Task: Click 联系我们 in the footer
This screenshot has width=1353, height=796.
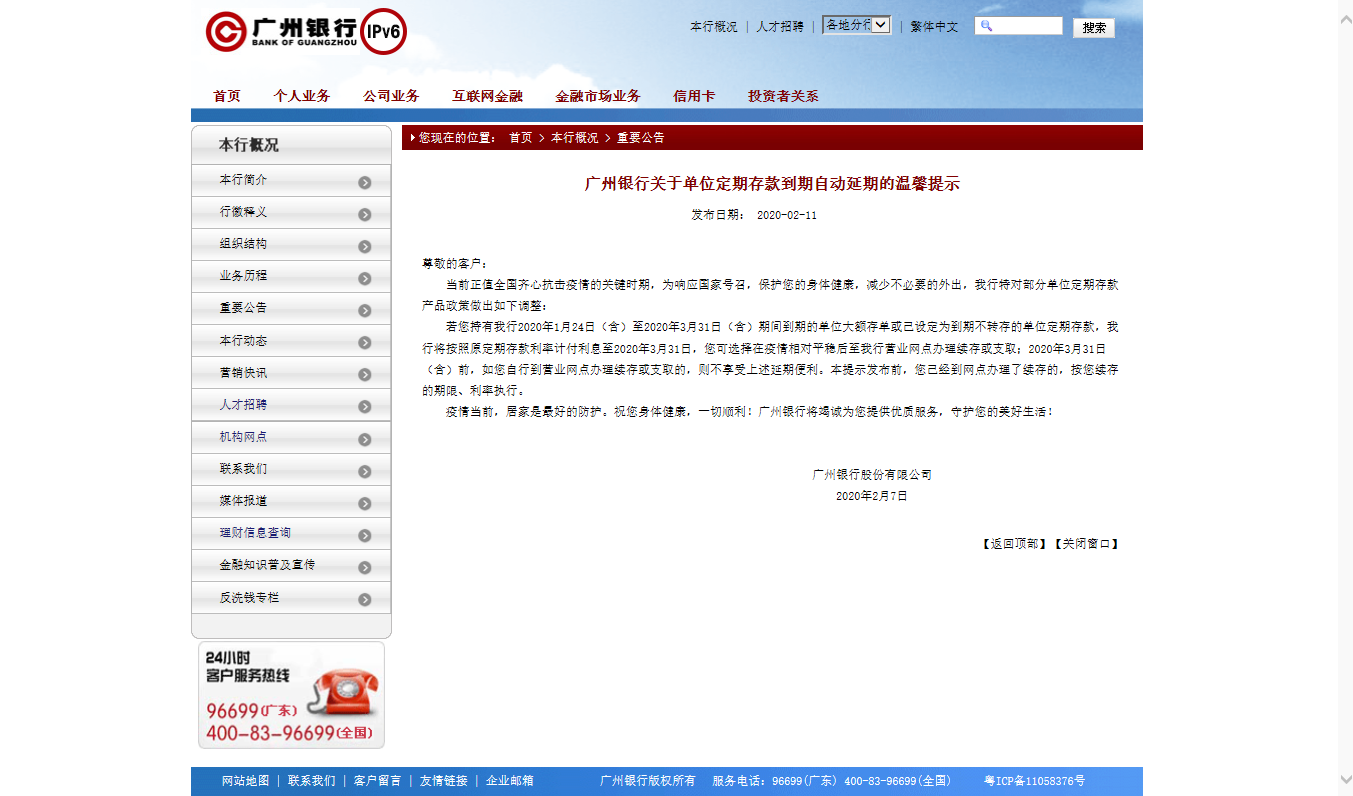Action: pos(312,781)
